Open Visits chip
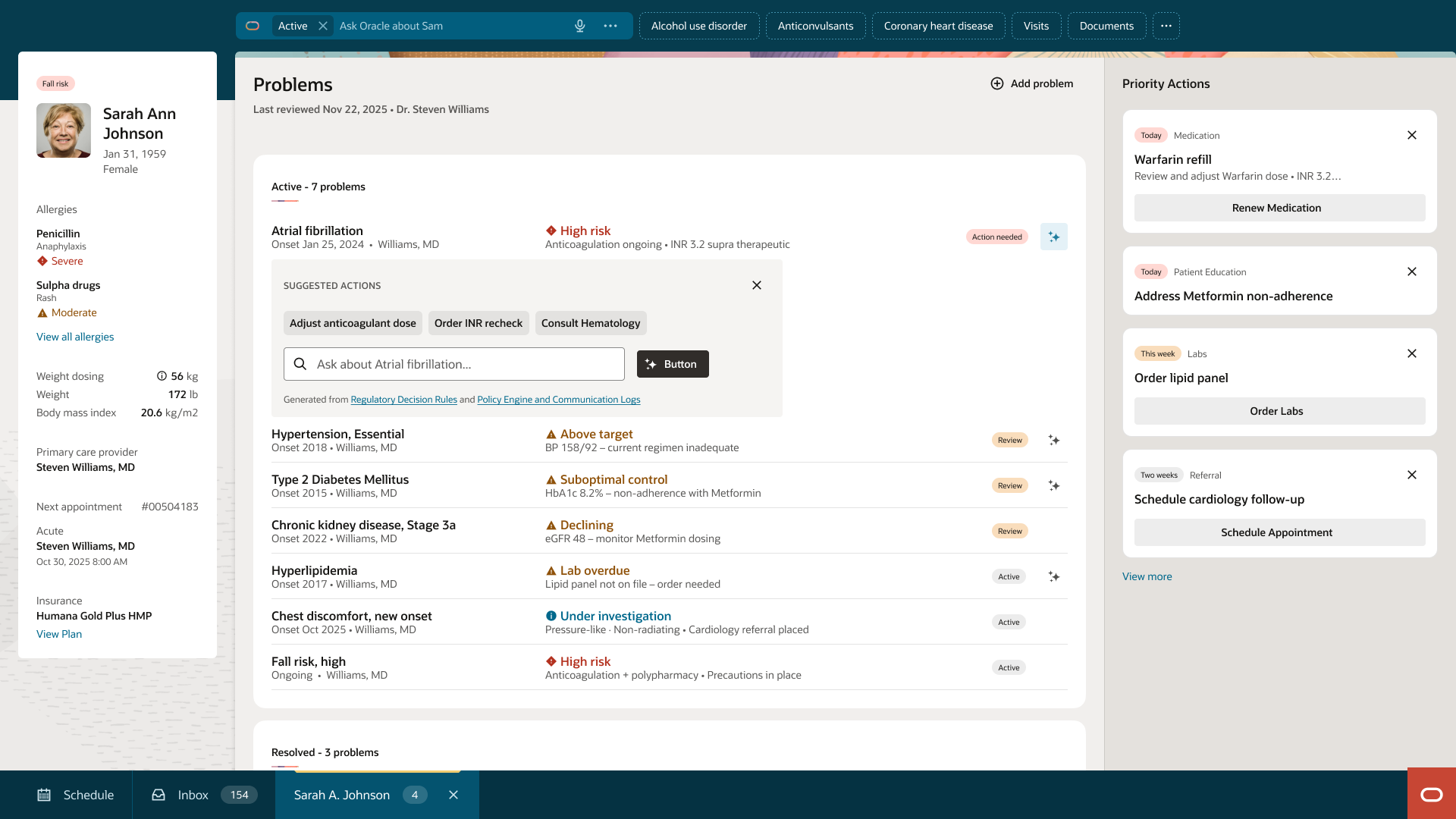The image size is (1456, 819). click(1036, 26)
